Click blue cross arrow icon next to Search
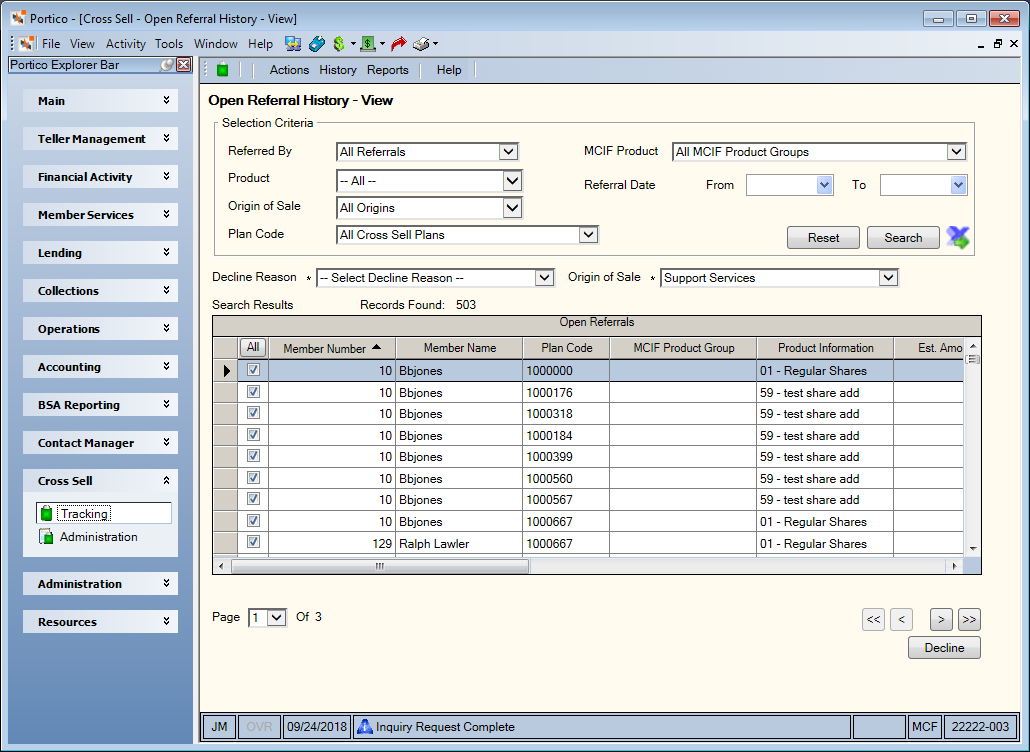This screenshot has width=1030, height=752. click(958, 237)
